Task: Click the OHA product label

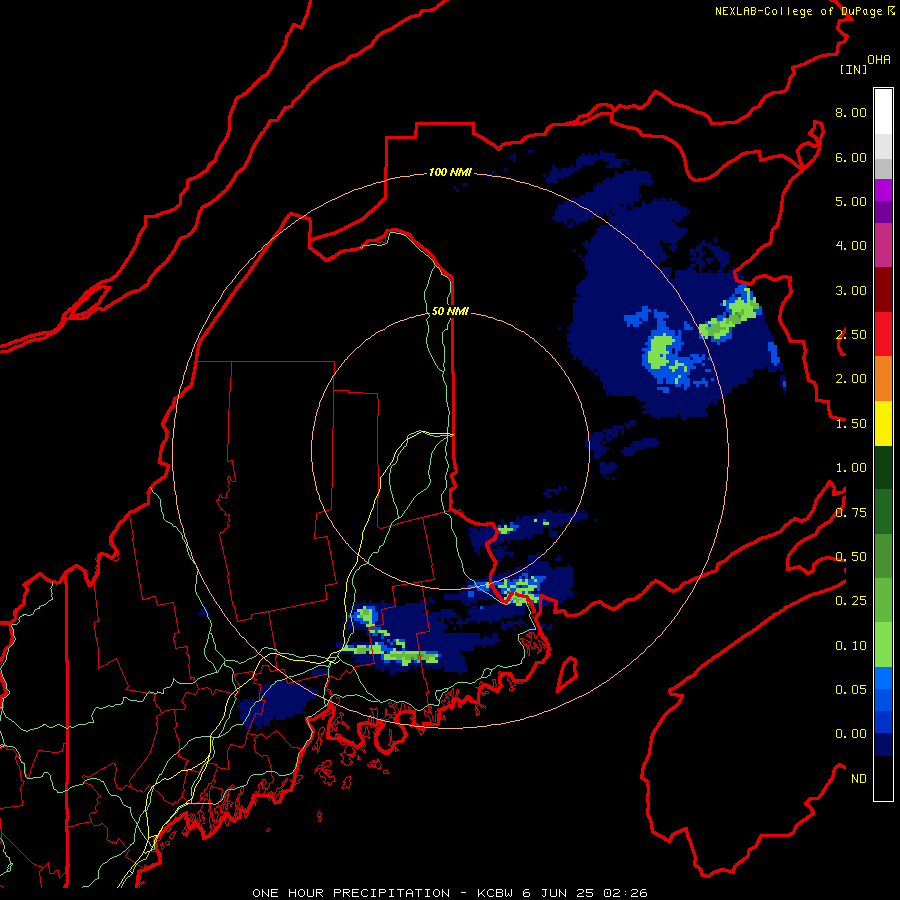Action: (879, 60)
